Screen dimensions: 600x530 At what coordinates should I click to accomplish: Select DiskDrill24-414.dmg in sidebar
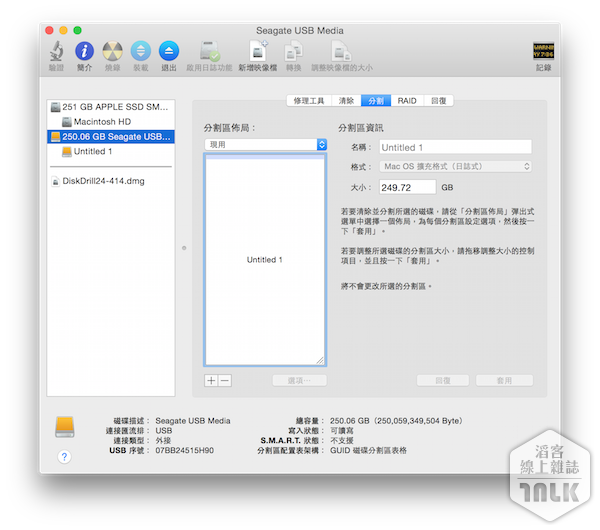[111, 181]
